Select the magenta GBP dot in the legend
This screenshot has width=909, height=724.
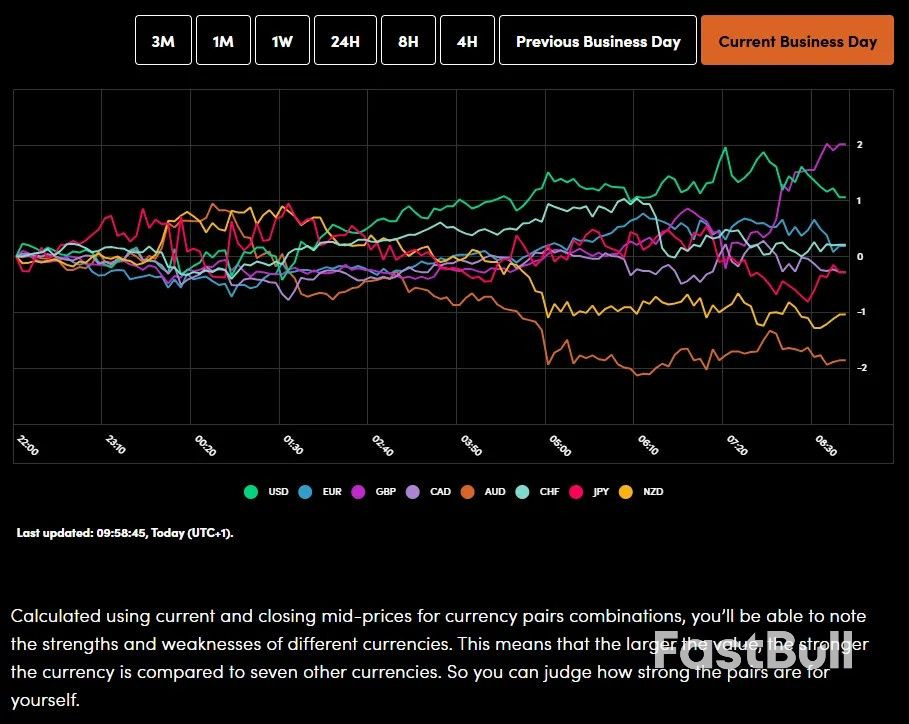click(x=359, y=491)
